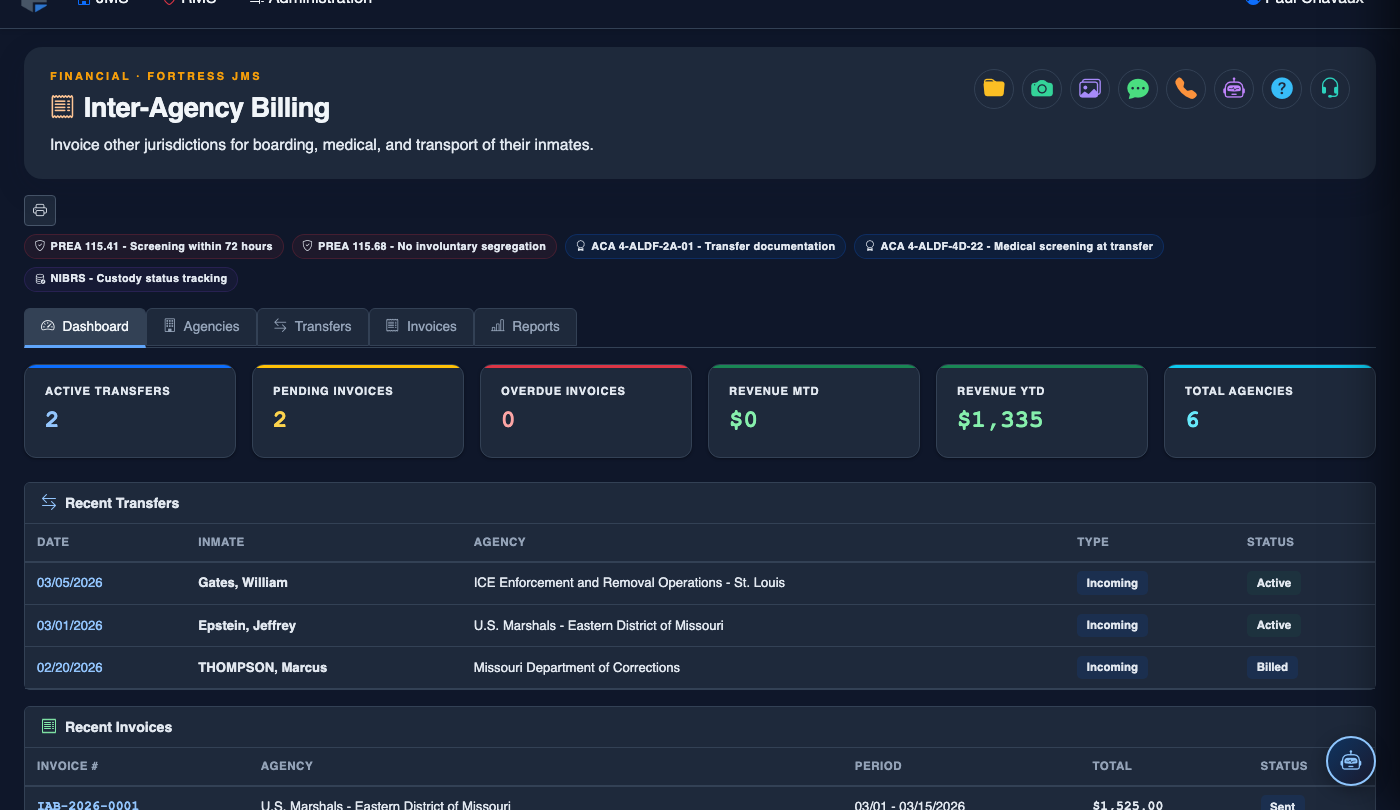The width and height of the screenshot is (1400, 810).
Task: Click the blue question mark help icon
Action: click(1282, 89)
